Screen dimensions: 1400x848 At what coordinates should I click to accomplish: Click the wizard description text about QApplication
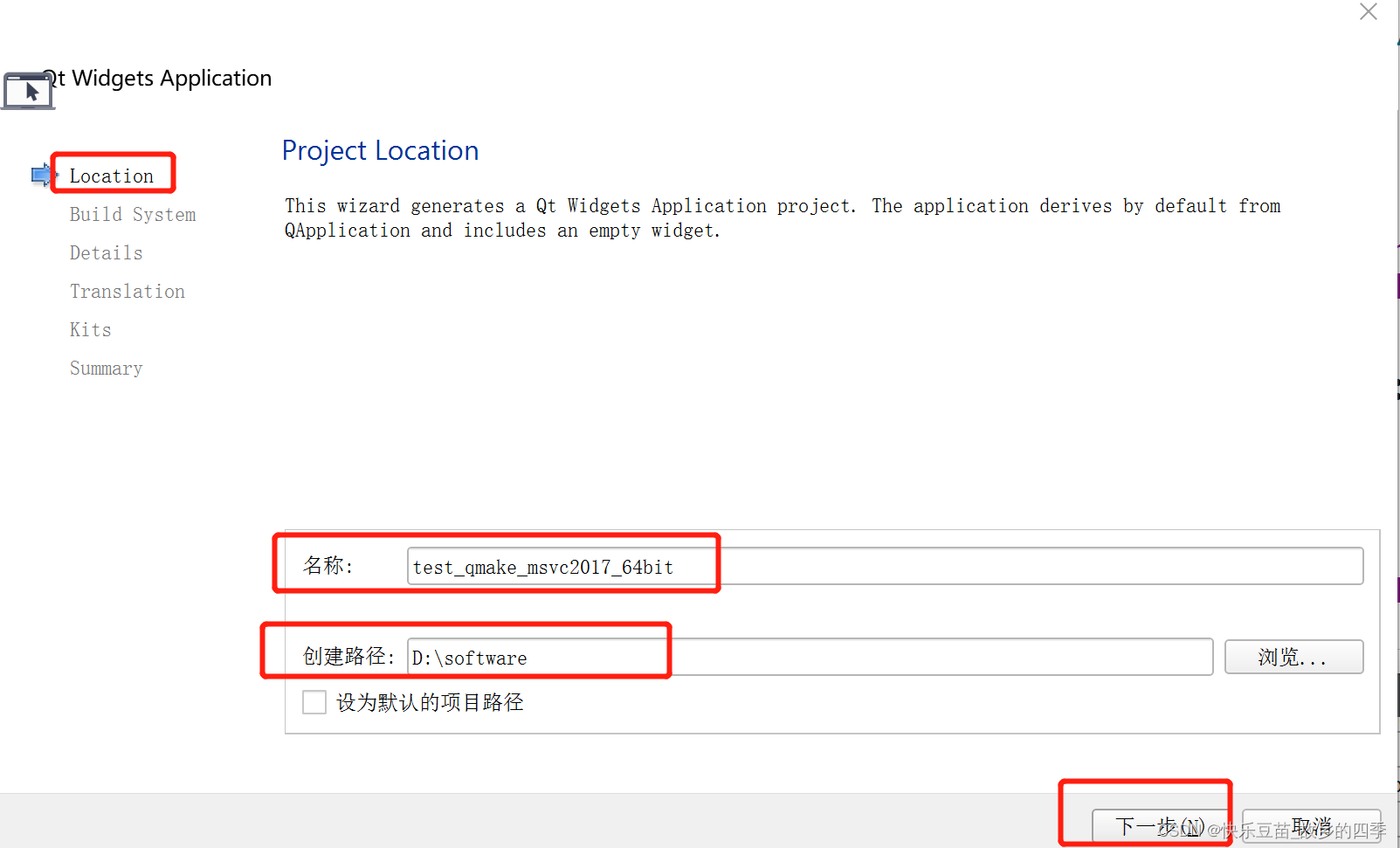click(x=783, y=218)
